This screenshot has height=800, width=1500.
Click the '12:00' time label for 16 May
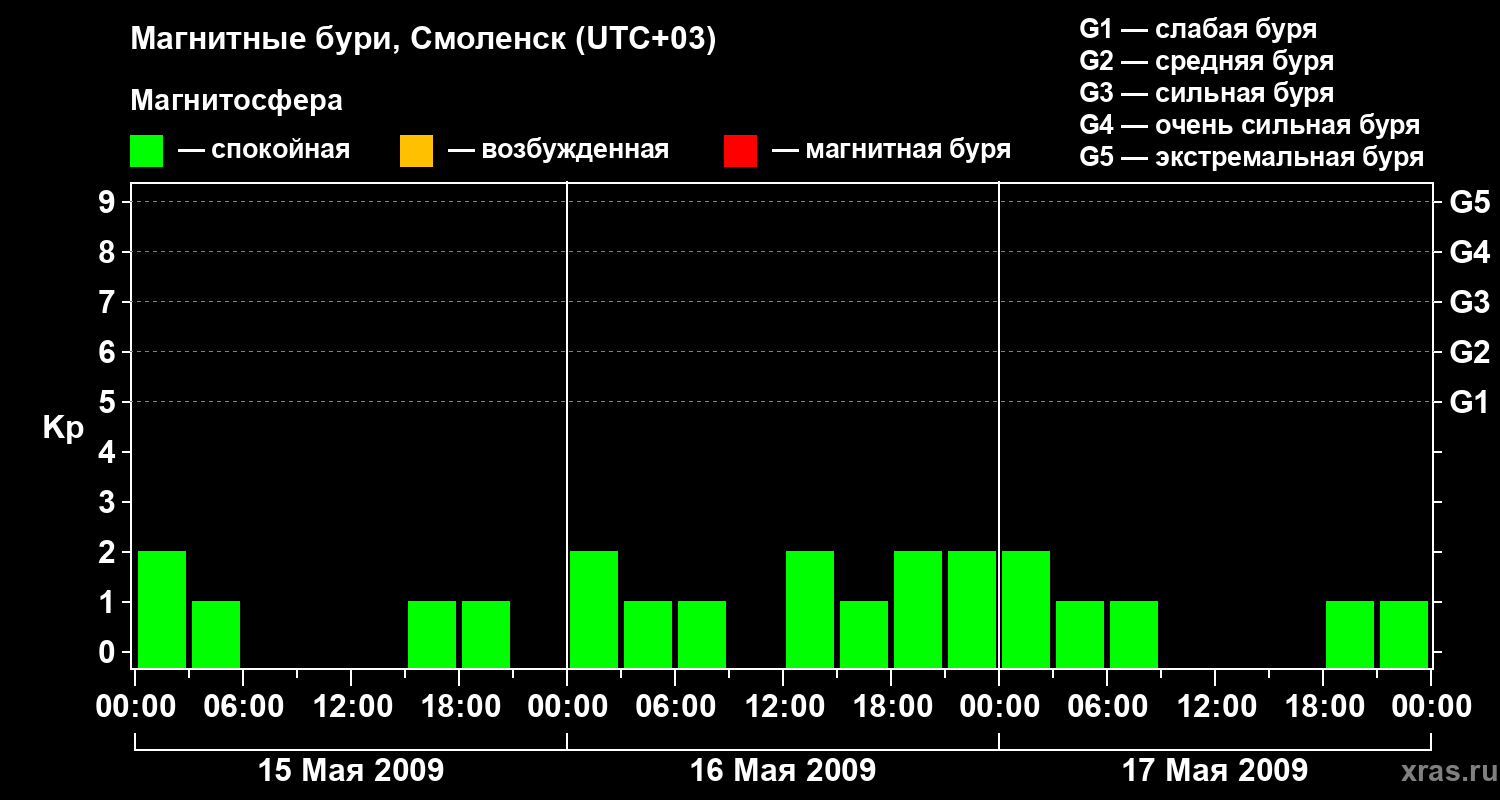click(x=783, y=707)
